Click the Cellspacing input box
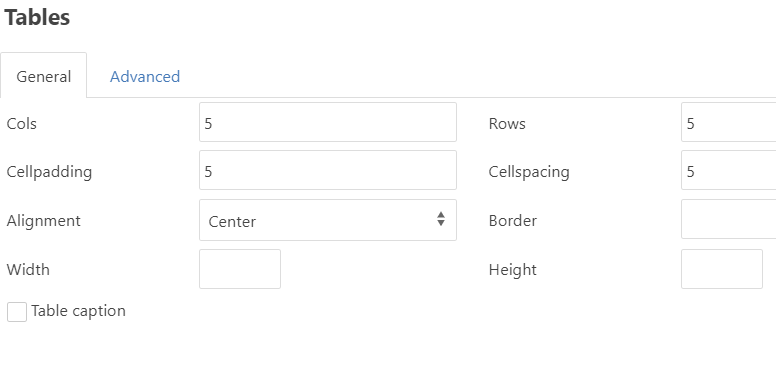 click(728, 170)
